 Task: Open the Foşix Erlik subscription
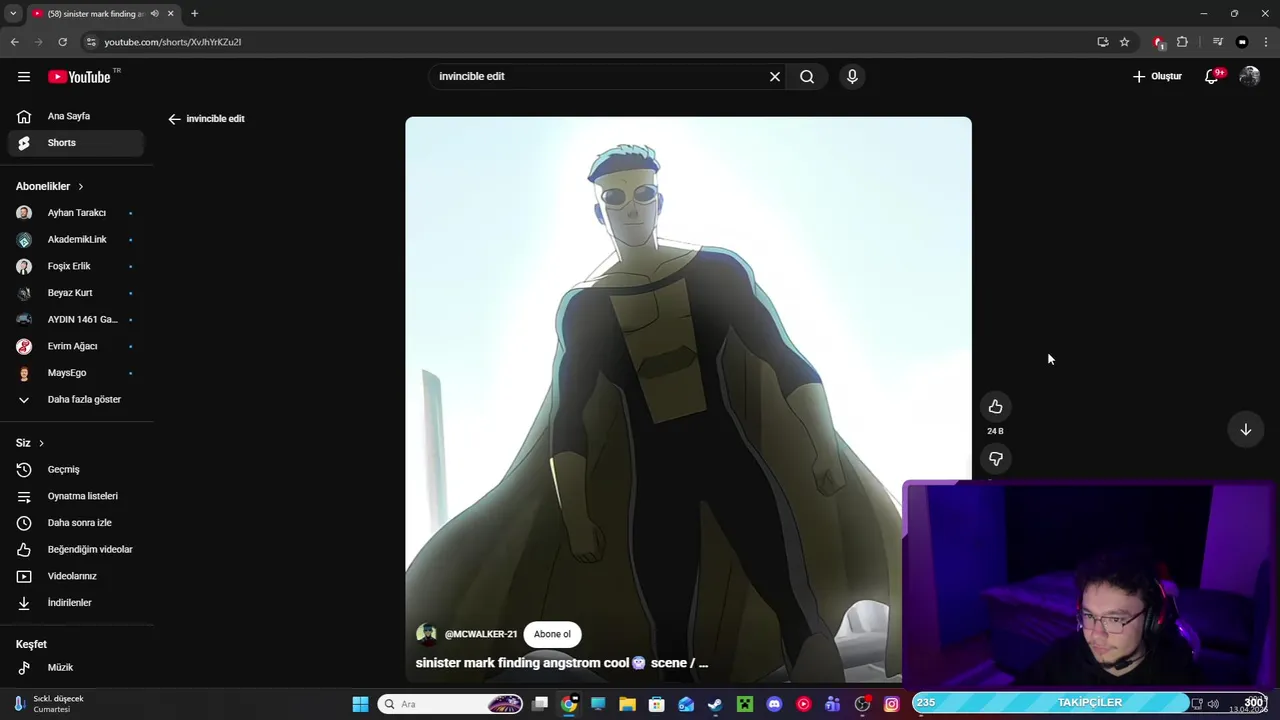click(x=76, y=266)
